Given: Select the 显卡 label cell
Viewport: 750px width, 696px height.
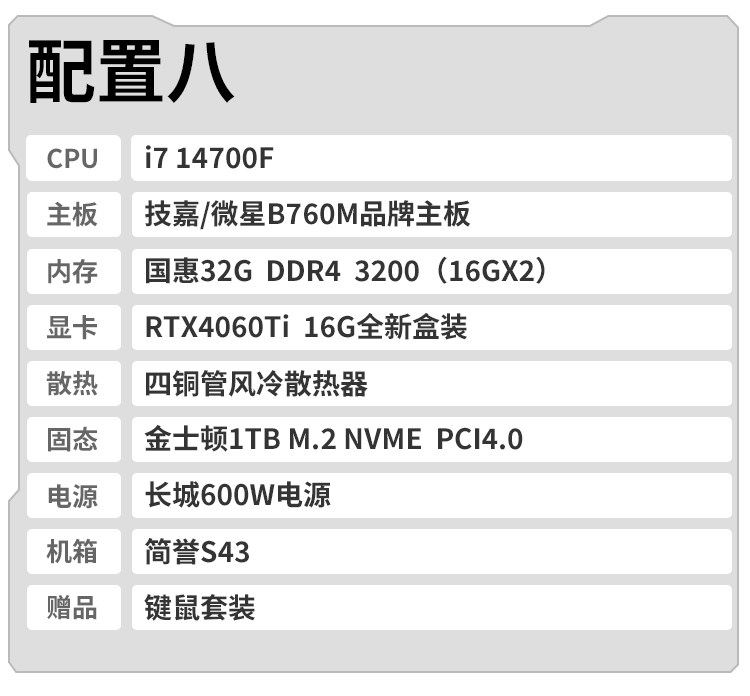Looking at the screenshot, I should point(73,327).
